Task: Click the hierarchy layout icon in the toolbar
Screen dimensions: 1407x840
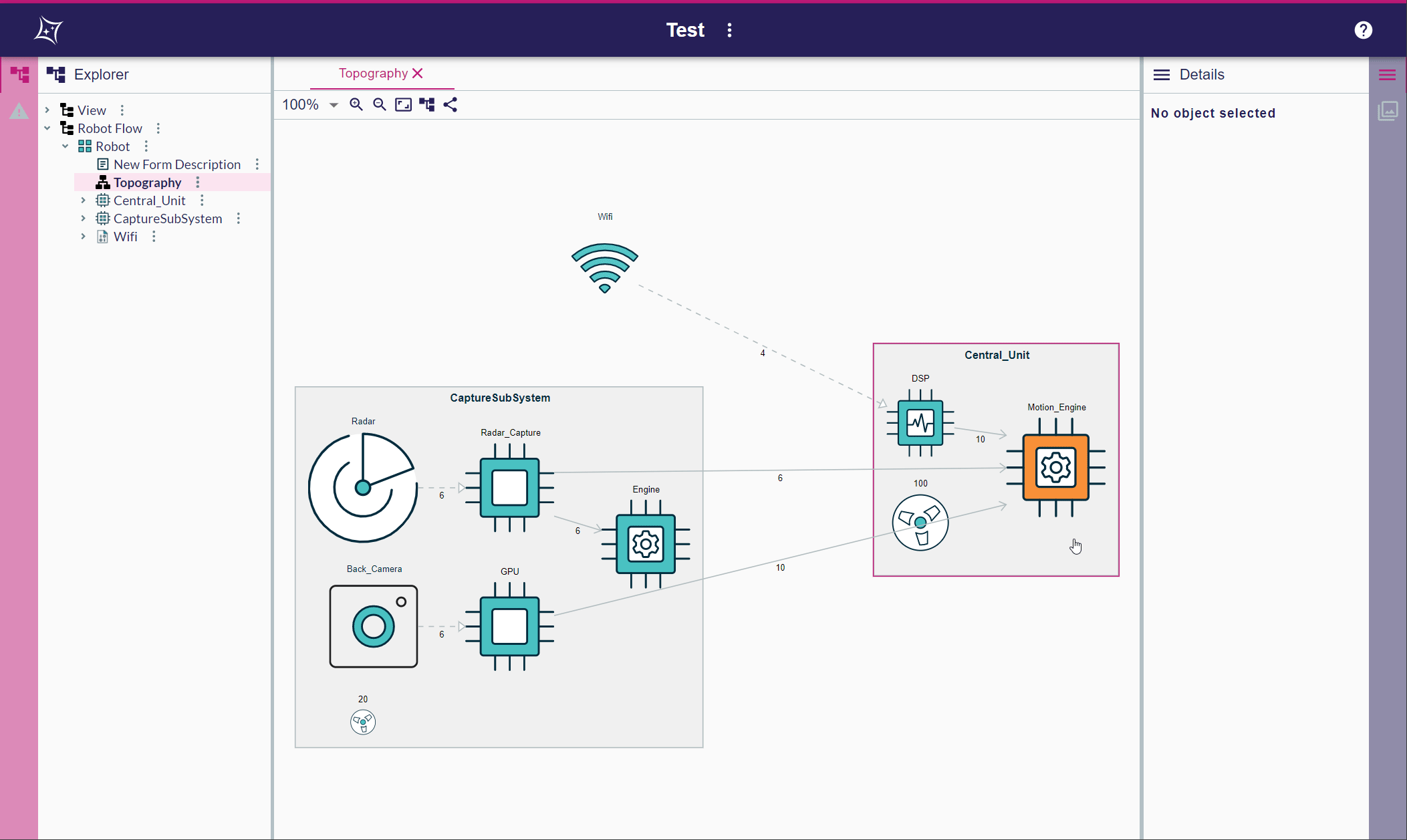Action: 426,104
